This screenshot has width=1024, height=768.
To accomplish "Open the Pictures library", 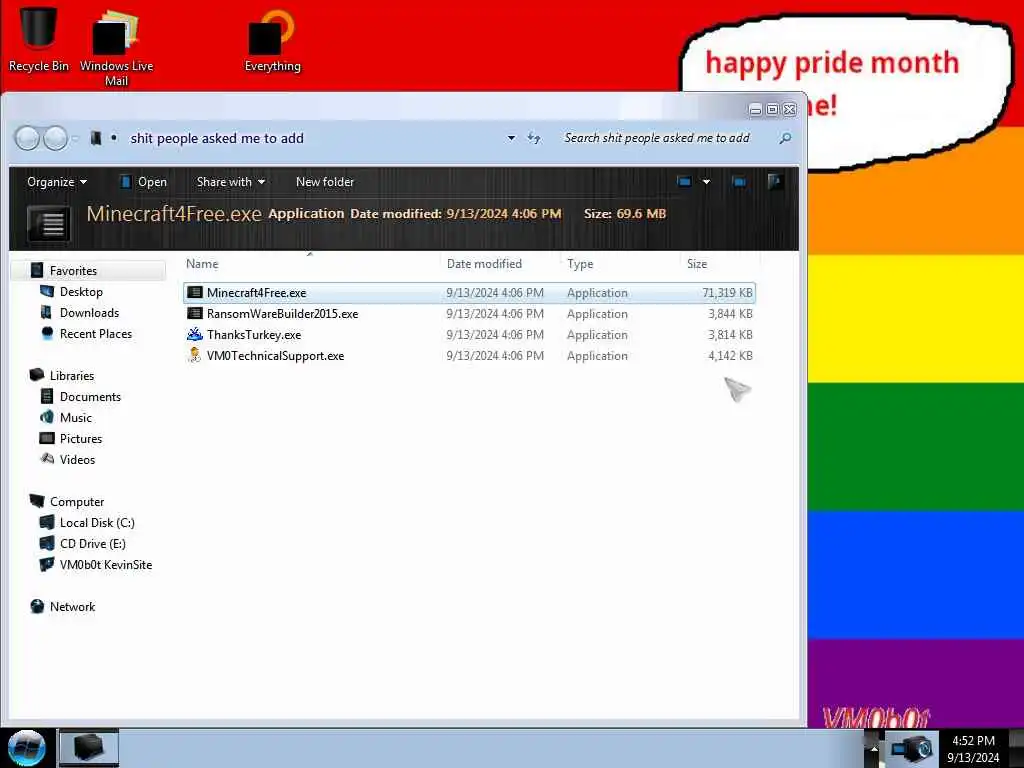I will pos(81,438).
